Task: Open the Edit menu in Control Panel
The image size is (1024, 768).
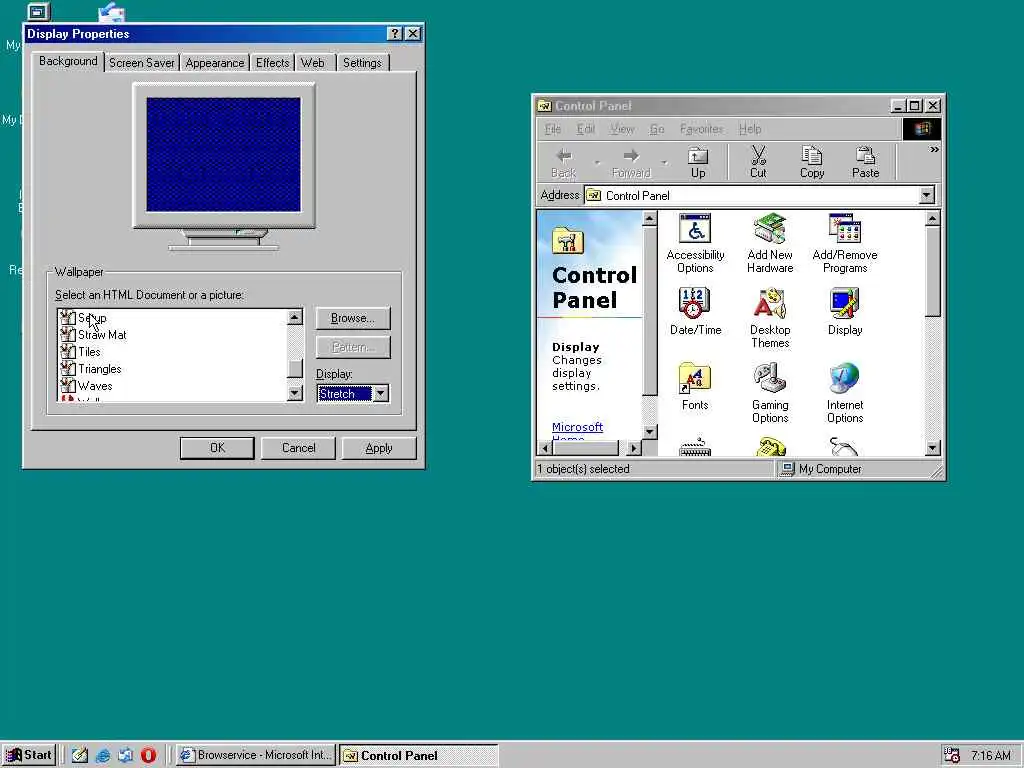Action: coord(585,129)
